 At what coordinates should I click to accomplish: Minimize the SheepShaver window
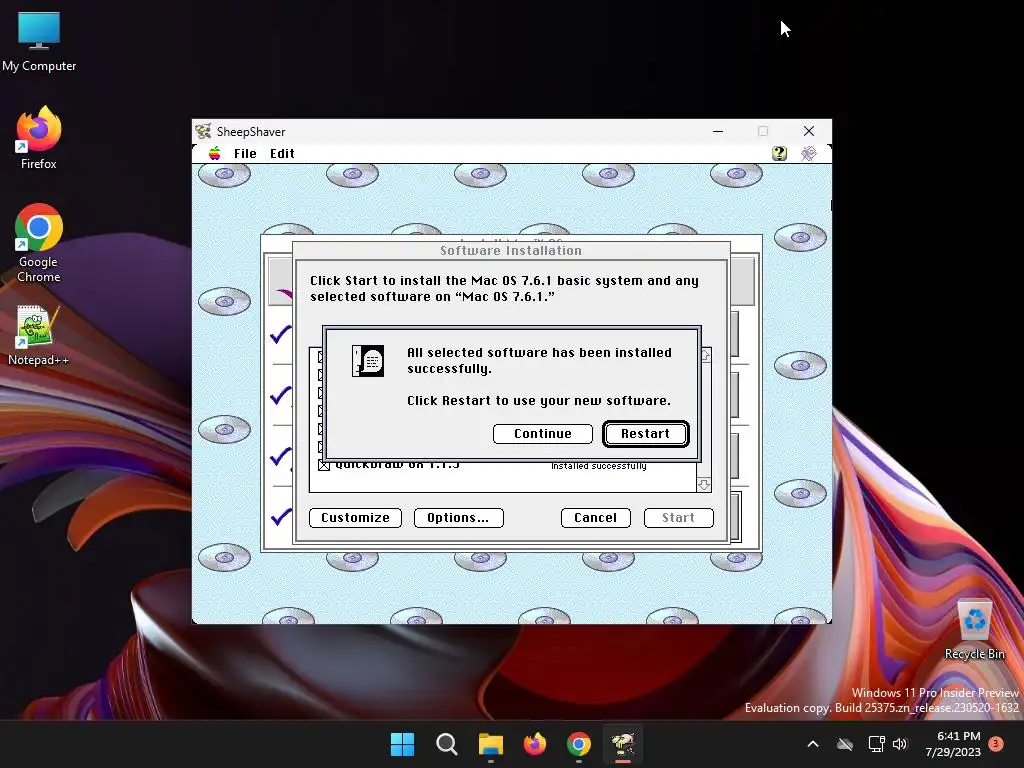(718, 131)
